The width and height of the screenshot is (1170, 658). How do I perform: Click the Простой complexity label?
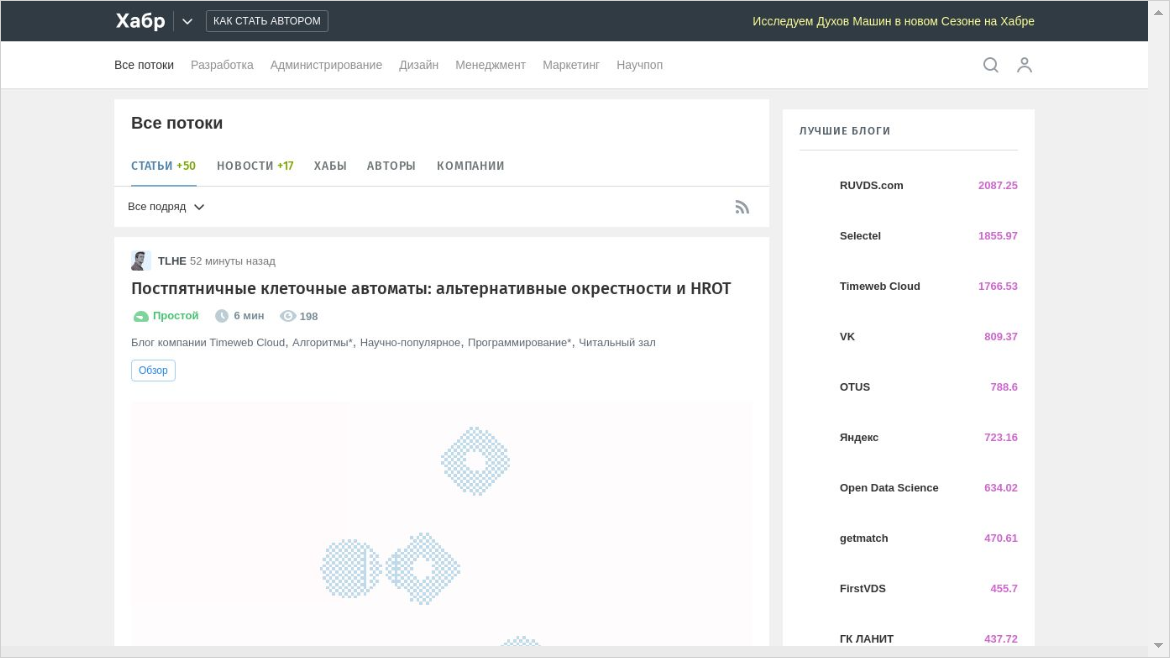click(175, 316)
